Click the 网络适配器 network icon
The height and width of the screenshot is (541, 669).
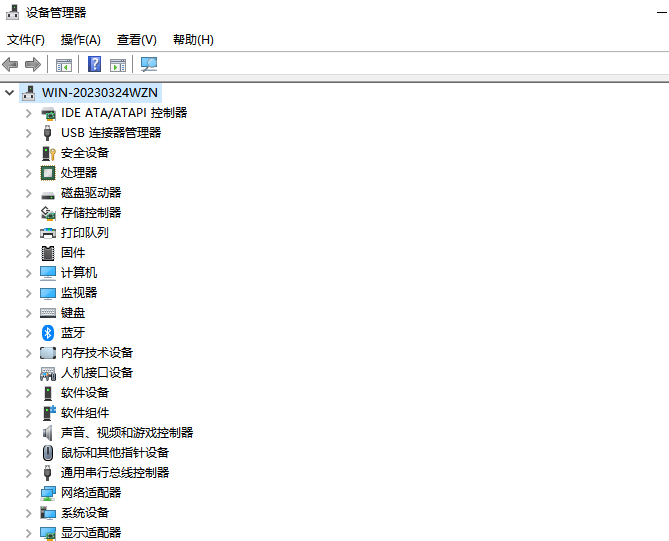[x=48, y=493]
